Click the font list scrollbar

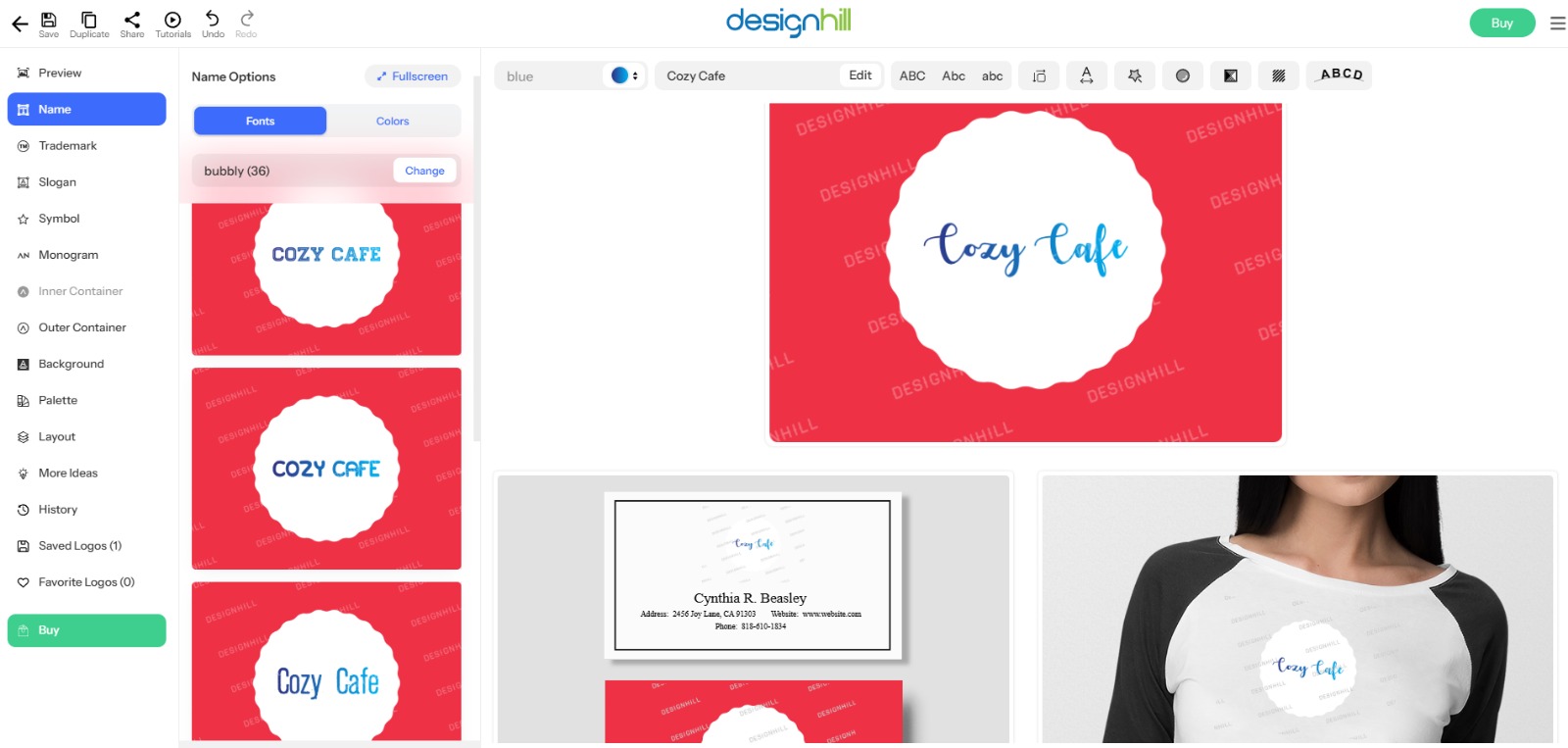pyautogui.click(x=477, y=260)
